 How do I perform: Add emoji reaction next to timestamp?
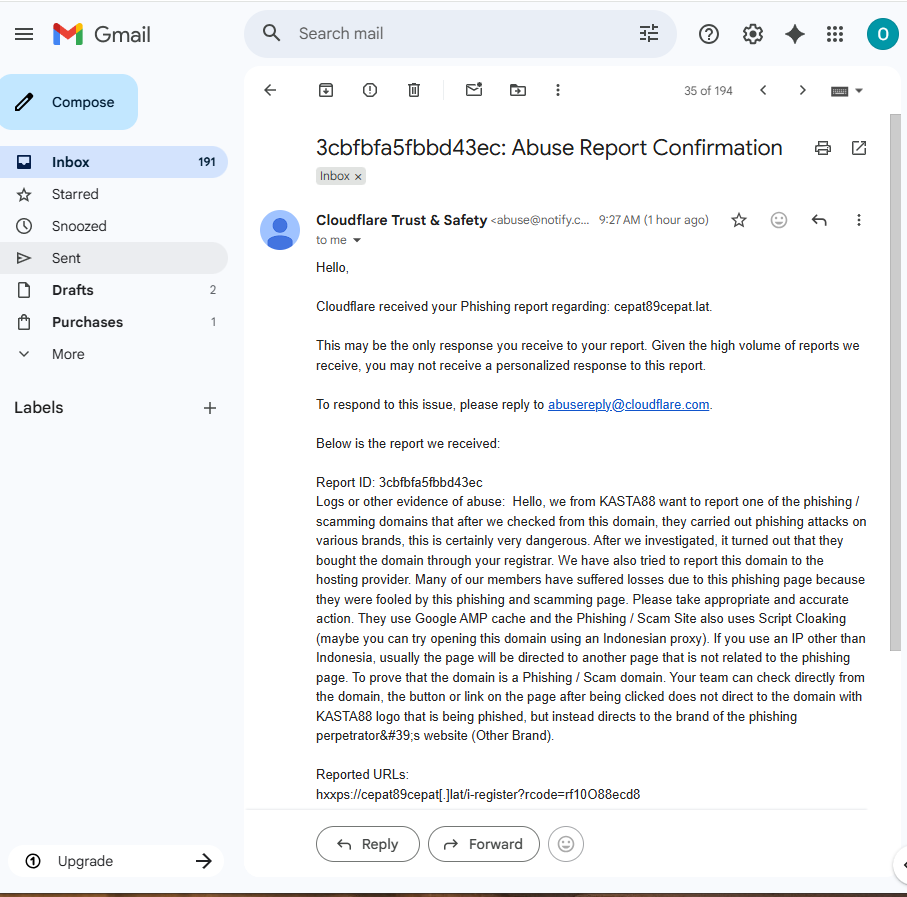779,220
